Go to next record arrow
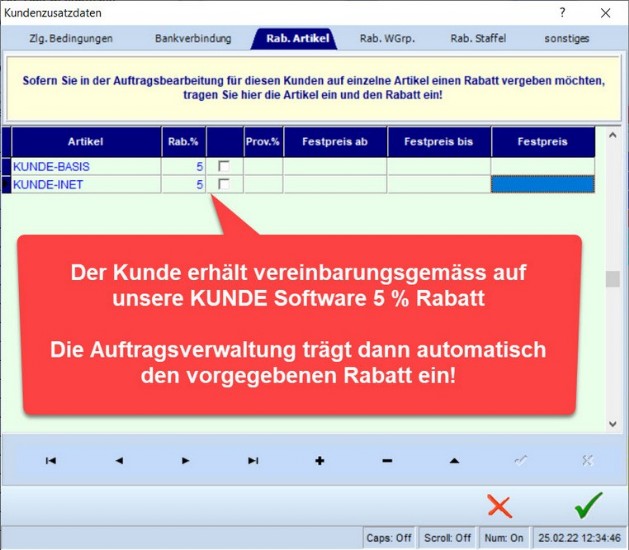629x550 pixels. (x=185, y=460)
